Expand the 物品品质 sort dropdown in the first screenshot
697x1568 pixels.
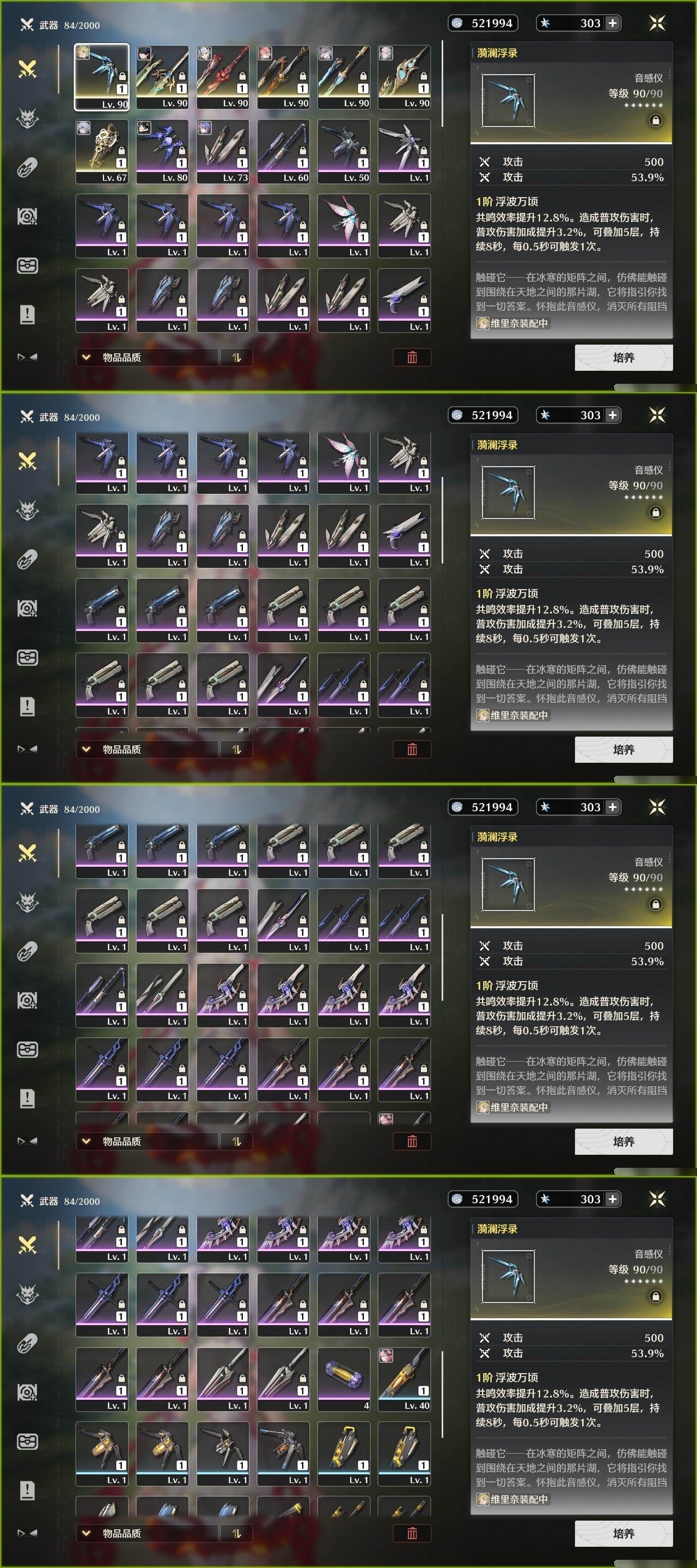[146, 357]
